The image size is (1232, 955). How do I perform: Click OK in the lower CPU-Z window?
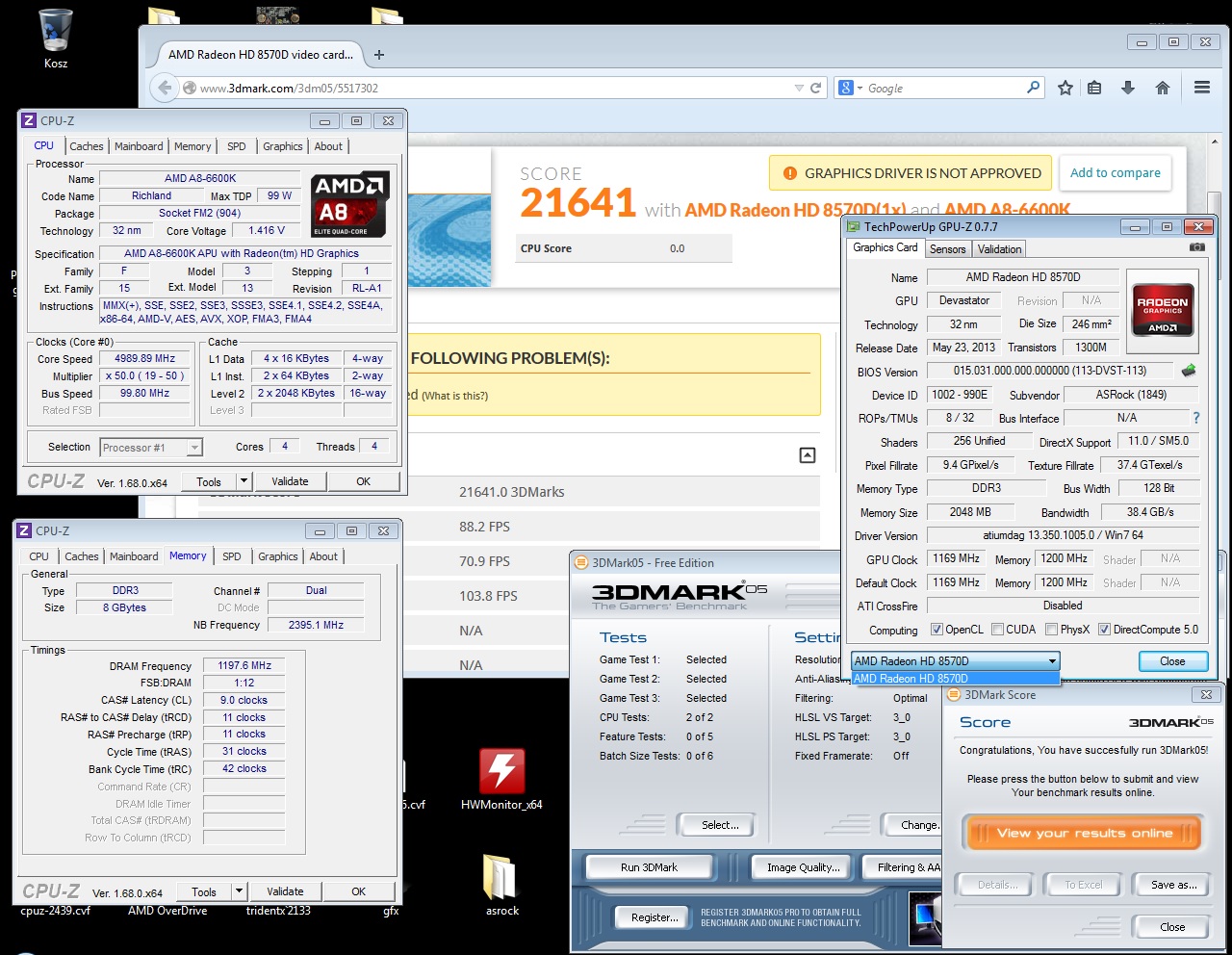(x=358, y=891)
